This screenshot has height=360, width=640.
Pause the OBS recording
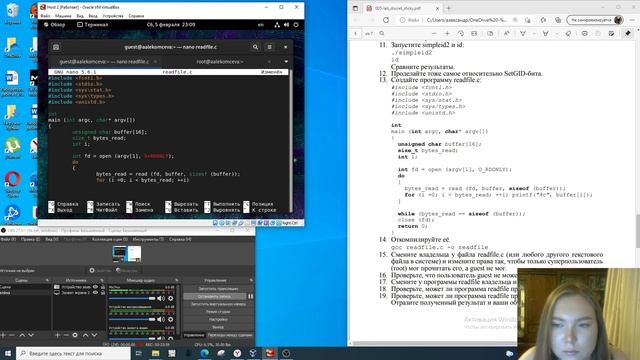click(251, 296)
